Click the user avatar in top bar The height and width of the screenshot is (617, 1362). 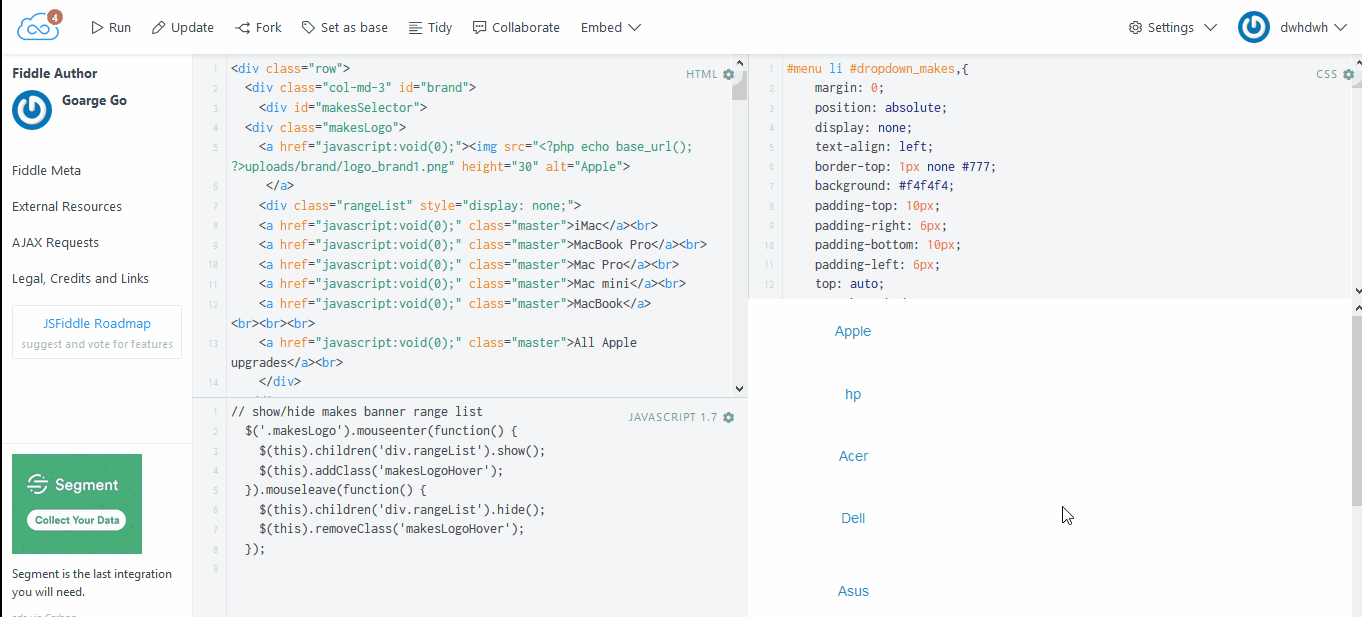(x=1254, y=27)
